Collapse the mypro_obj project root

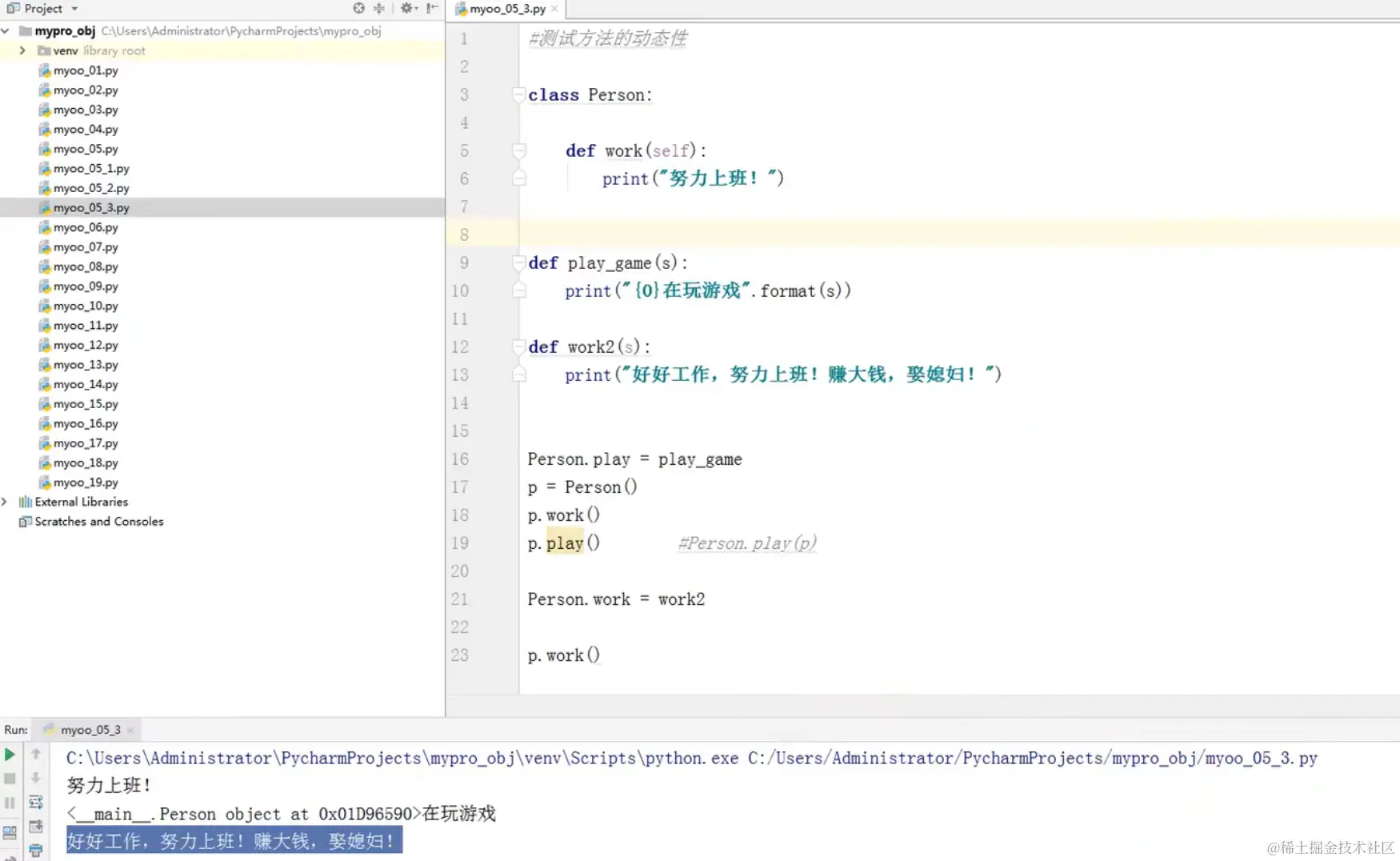tap(6, 31)
